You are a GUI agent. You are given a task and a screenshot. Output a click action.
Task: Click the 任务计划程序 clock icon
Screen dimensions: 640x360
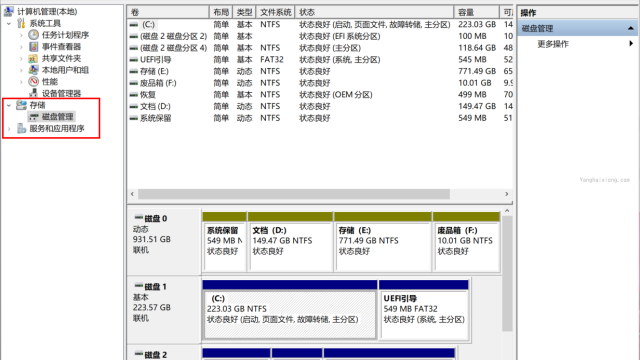pos(33,35)
